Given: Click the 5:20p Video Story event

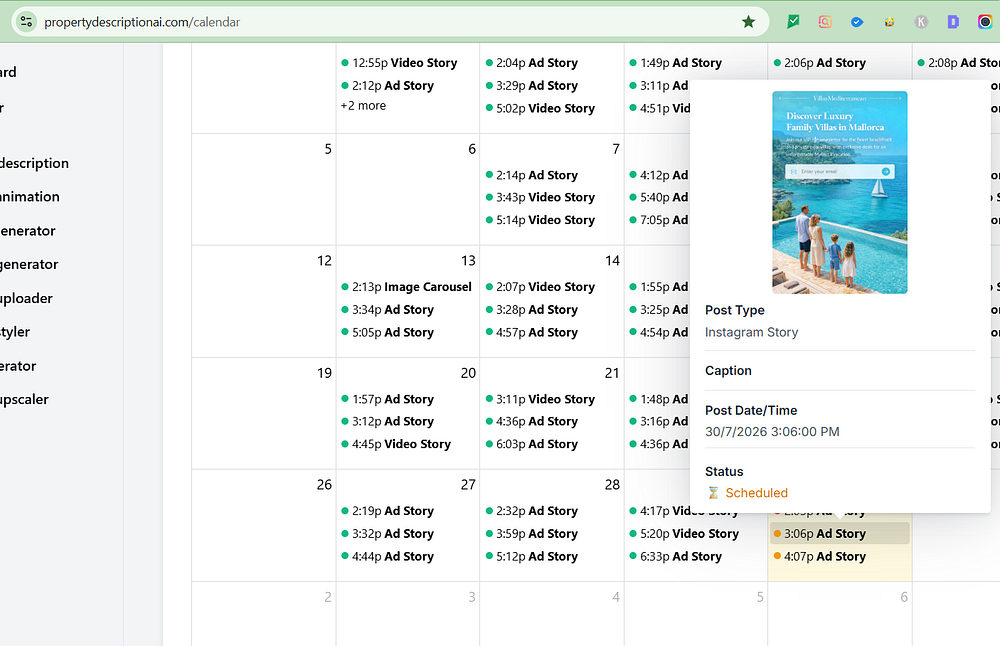Looking at the screenshot, I should point(684,534).
